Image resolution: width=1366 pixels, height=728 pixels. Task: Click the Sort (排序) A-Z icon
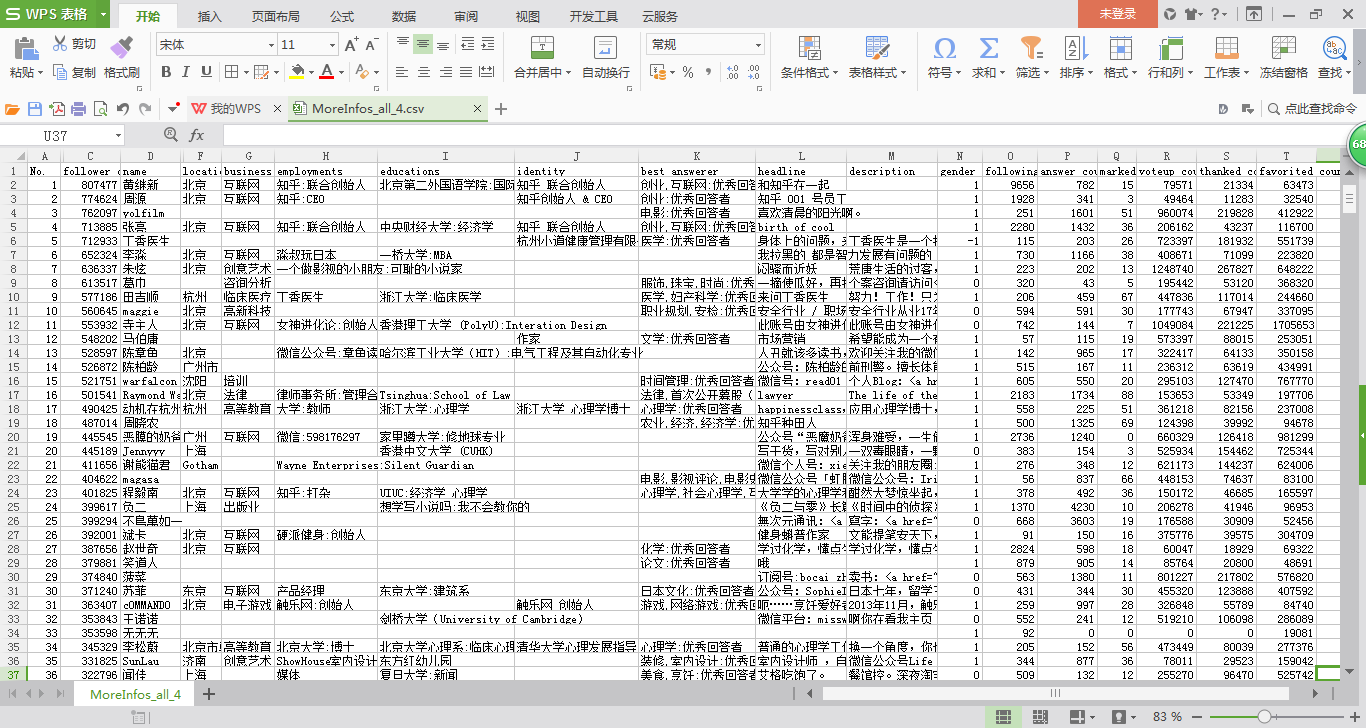1074,47
